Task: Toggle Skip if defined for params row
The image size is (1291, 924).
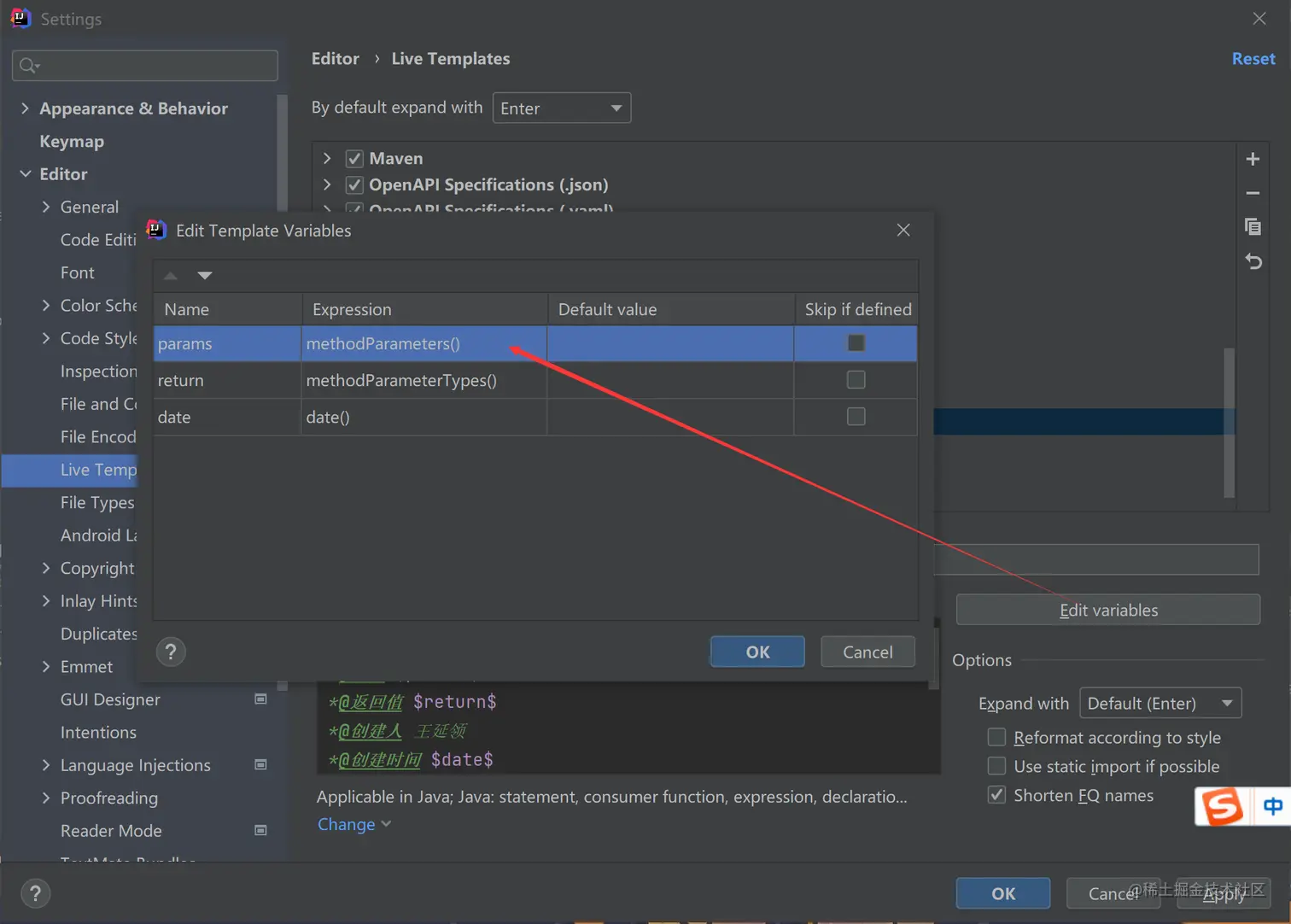Action: (x=856, y=343)
